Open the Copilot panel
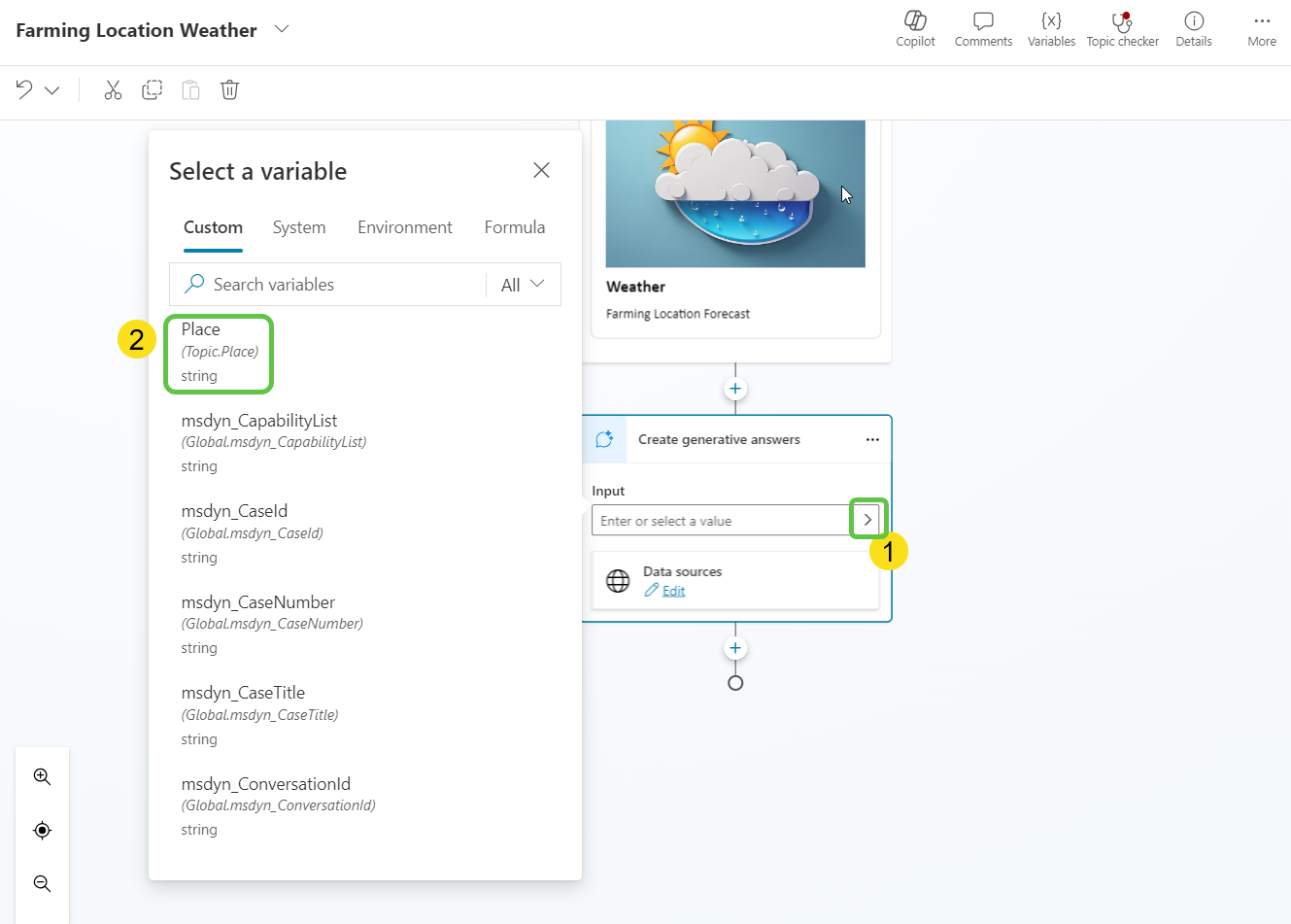The width and height of the screenshot is (1291, 924). click(915, 28)
